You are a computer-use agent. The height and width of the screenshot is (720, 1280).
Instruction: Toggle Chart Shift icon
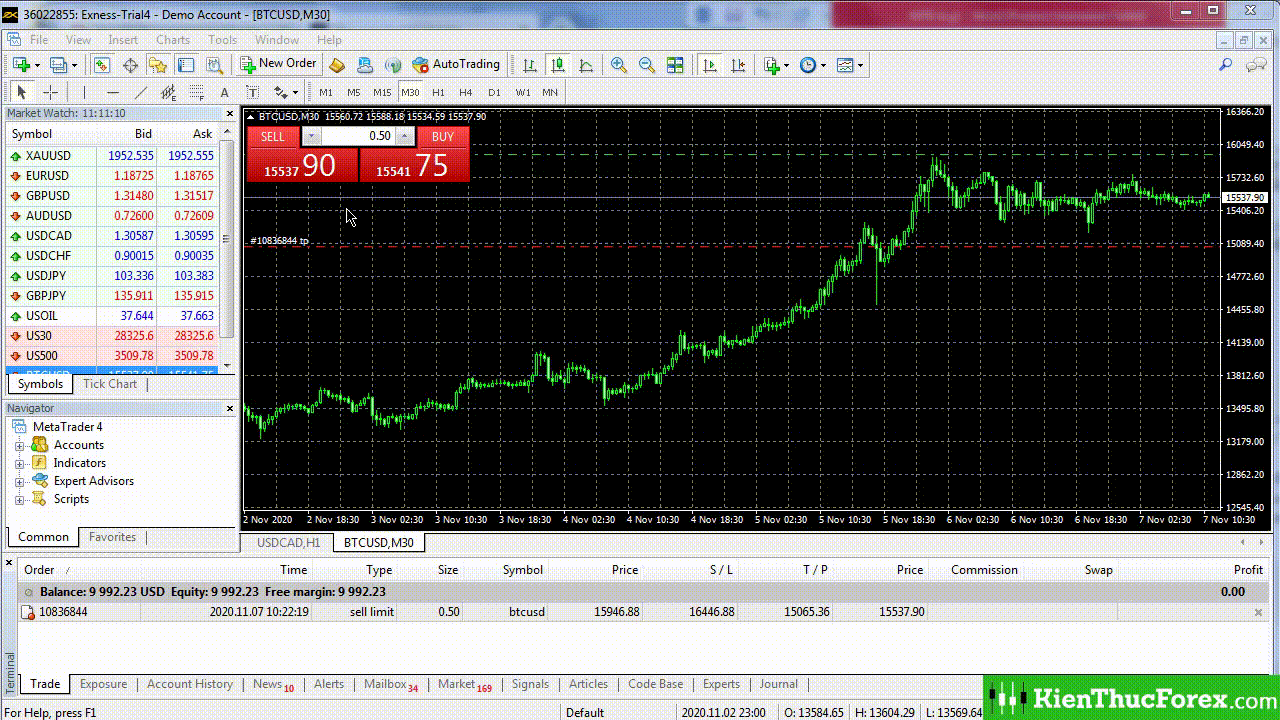tap(738, 65)
